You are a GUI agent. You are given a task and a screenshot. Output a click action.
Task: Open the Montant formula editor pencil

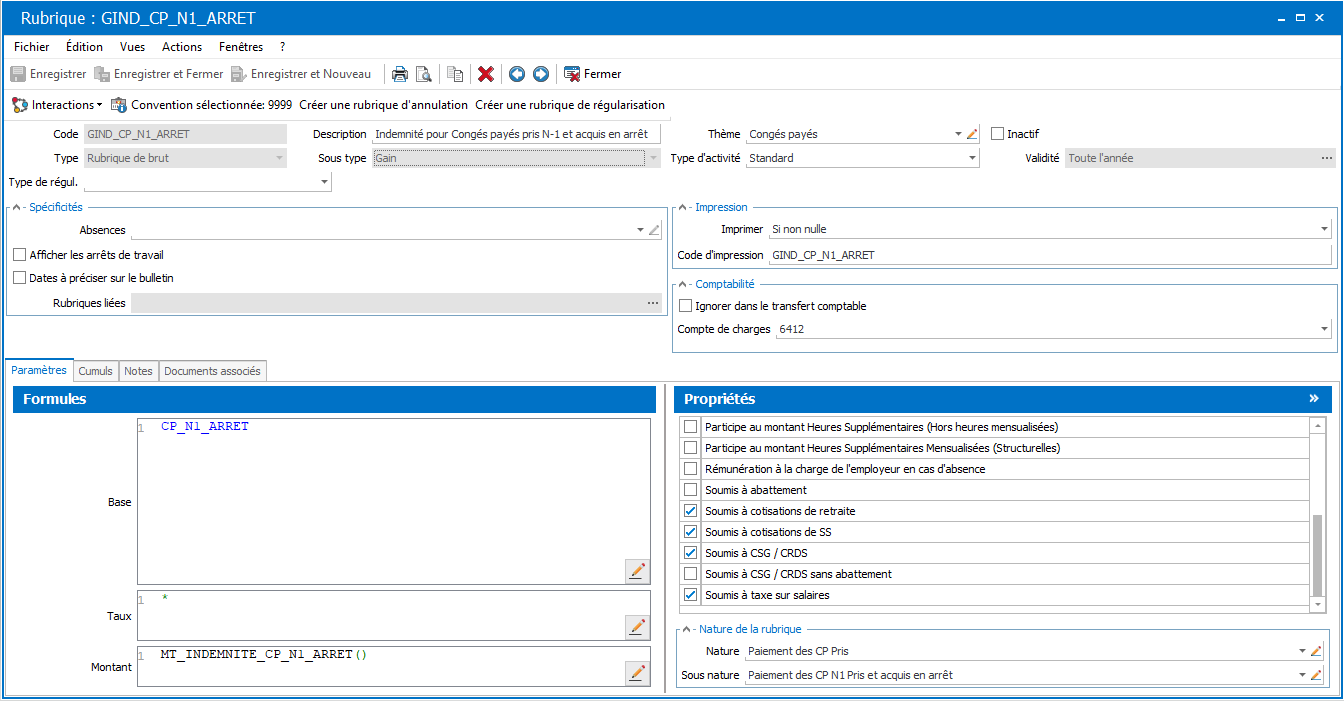tap(637, 673)
